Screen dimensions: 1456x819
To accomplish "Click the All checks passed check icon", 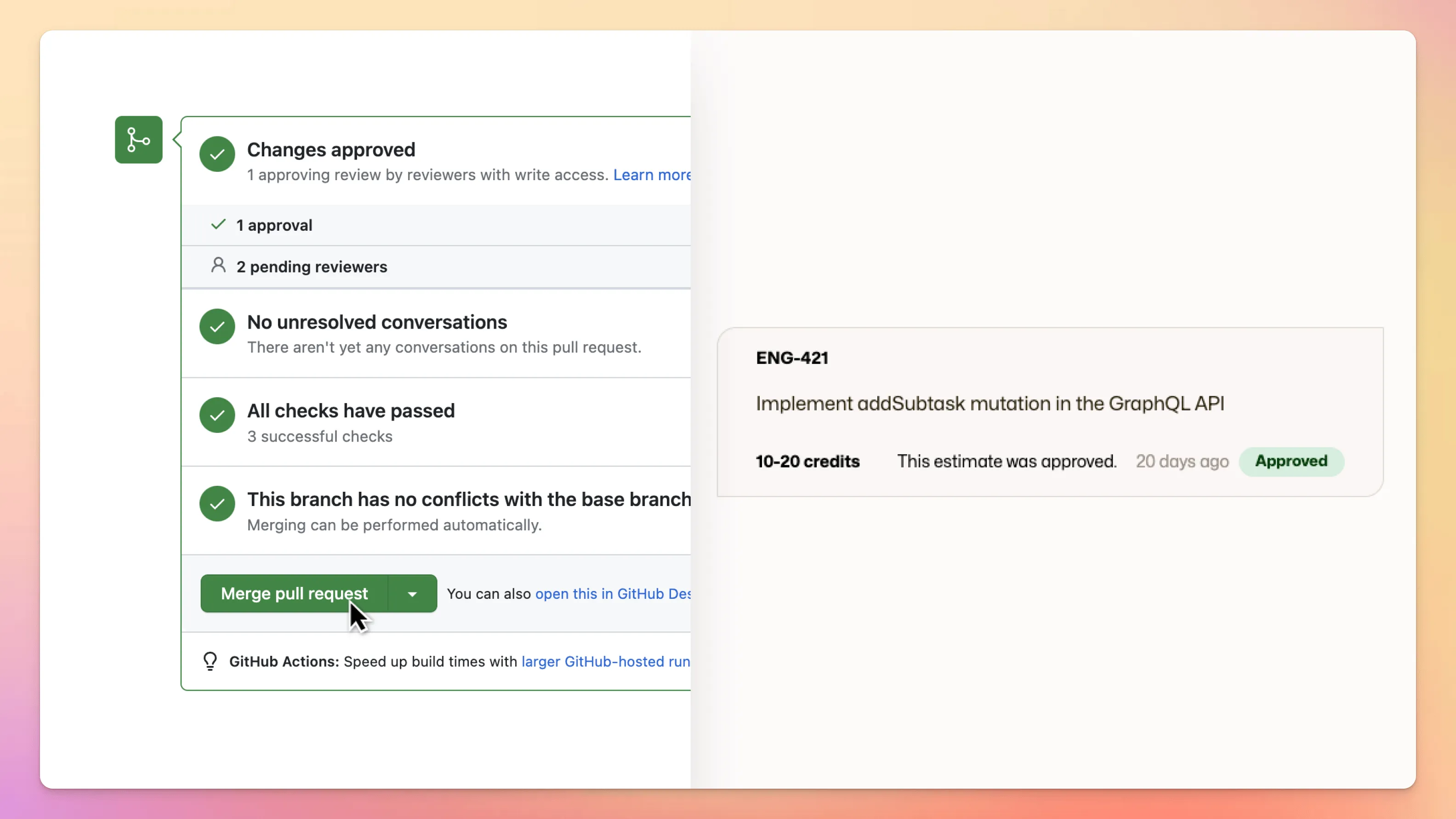I will point(217,415).
